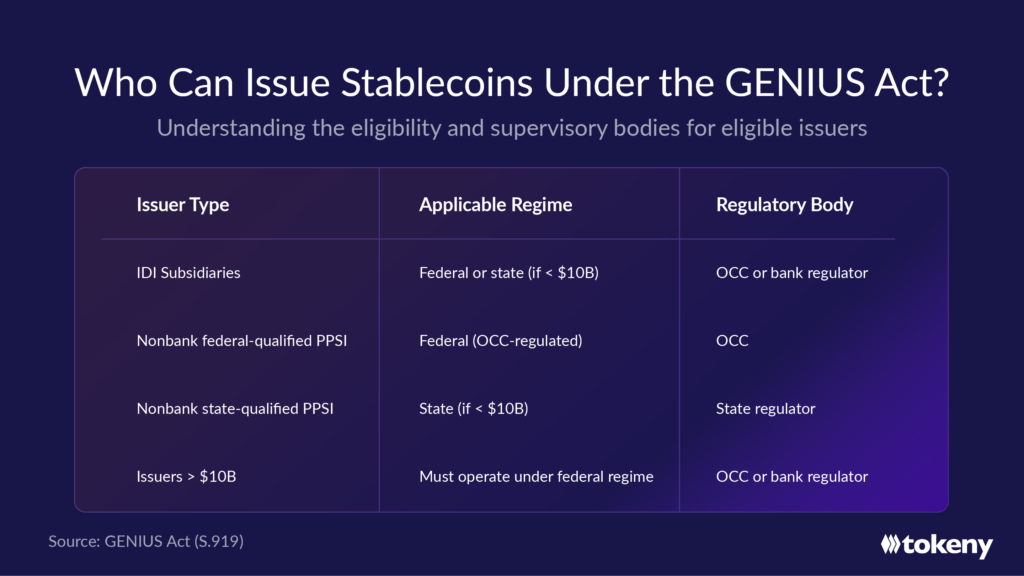This screenshot has height=576, width=1024.
Task: Select the Issuer Type column header
Action: point(183,205)
